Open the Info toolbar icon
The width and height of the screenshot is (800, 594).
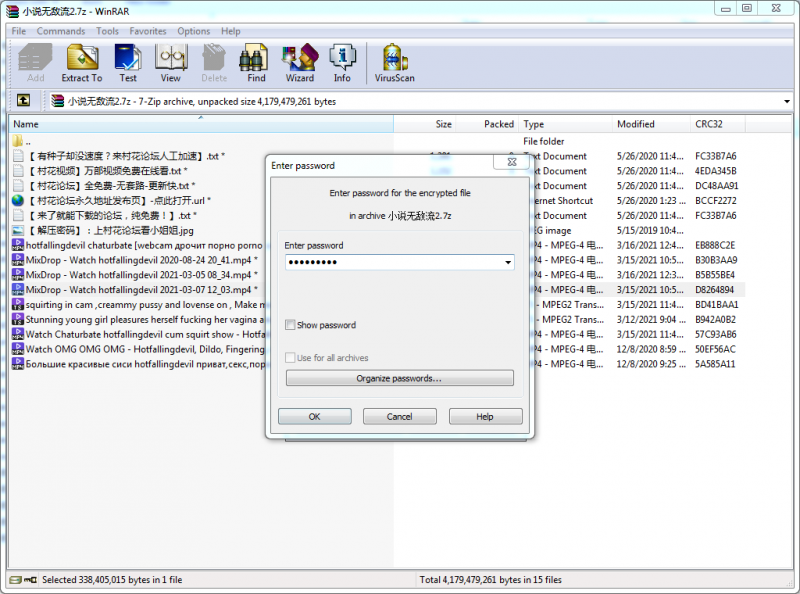[x=342, y=62]
